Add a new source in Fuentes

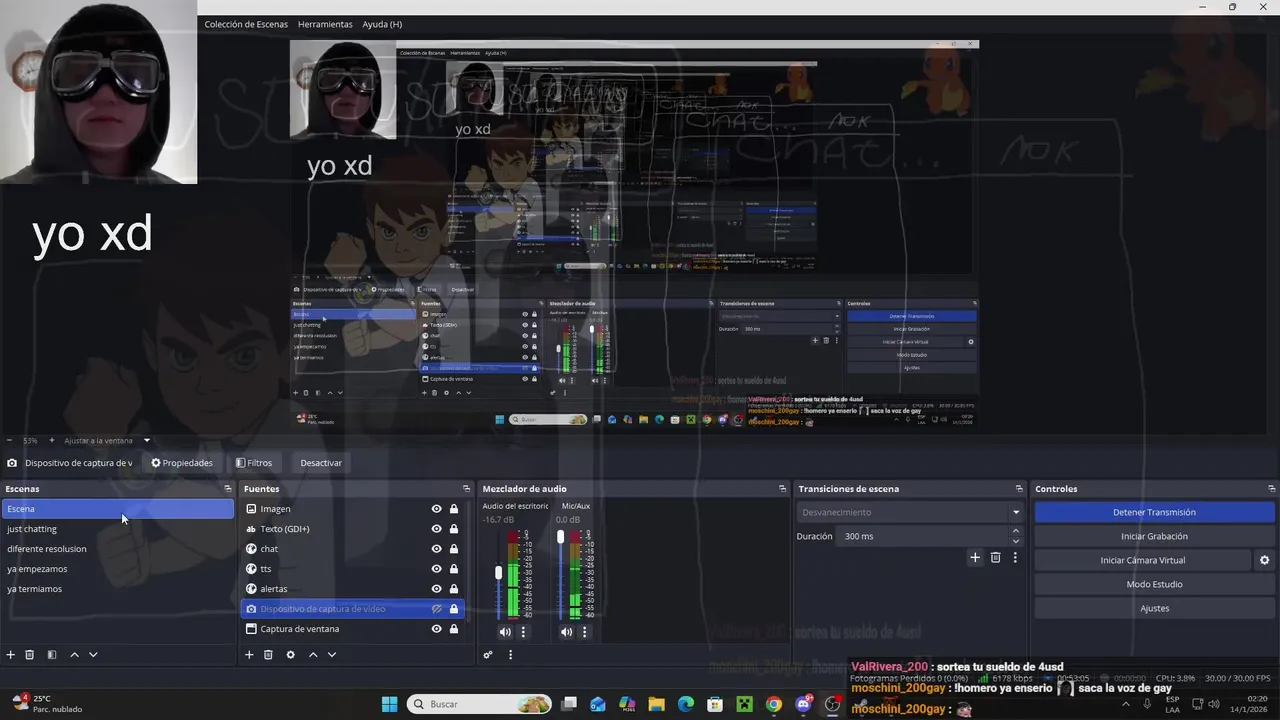249,655
